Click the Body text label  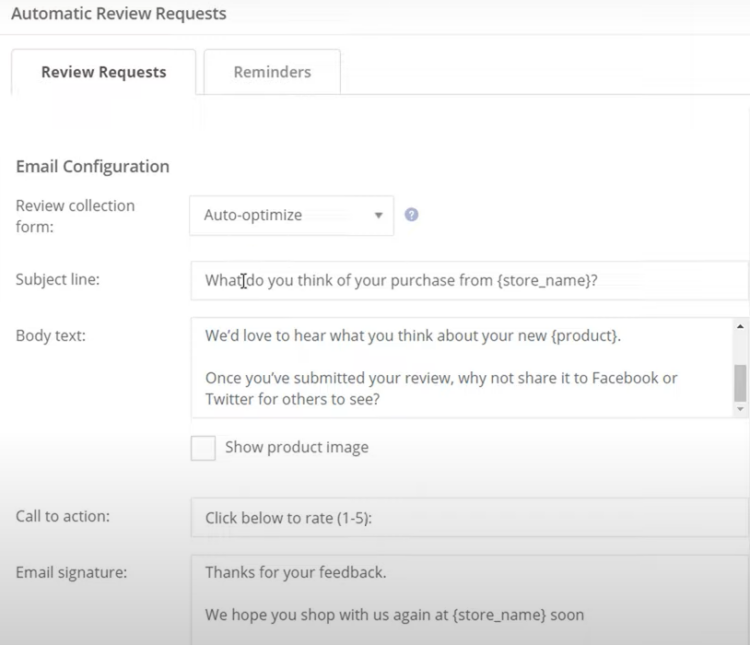pyautogui.click(x=51, y=336)
